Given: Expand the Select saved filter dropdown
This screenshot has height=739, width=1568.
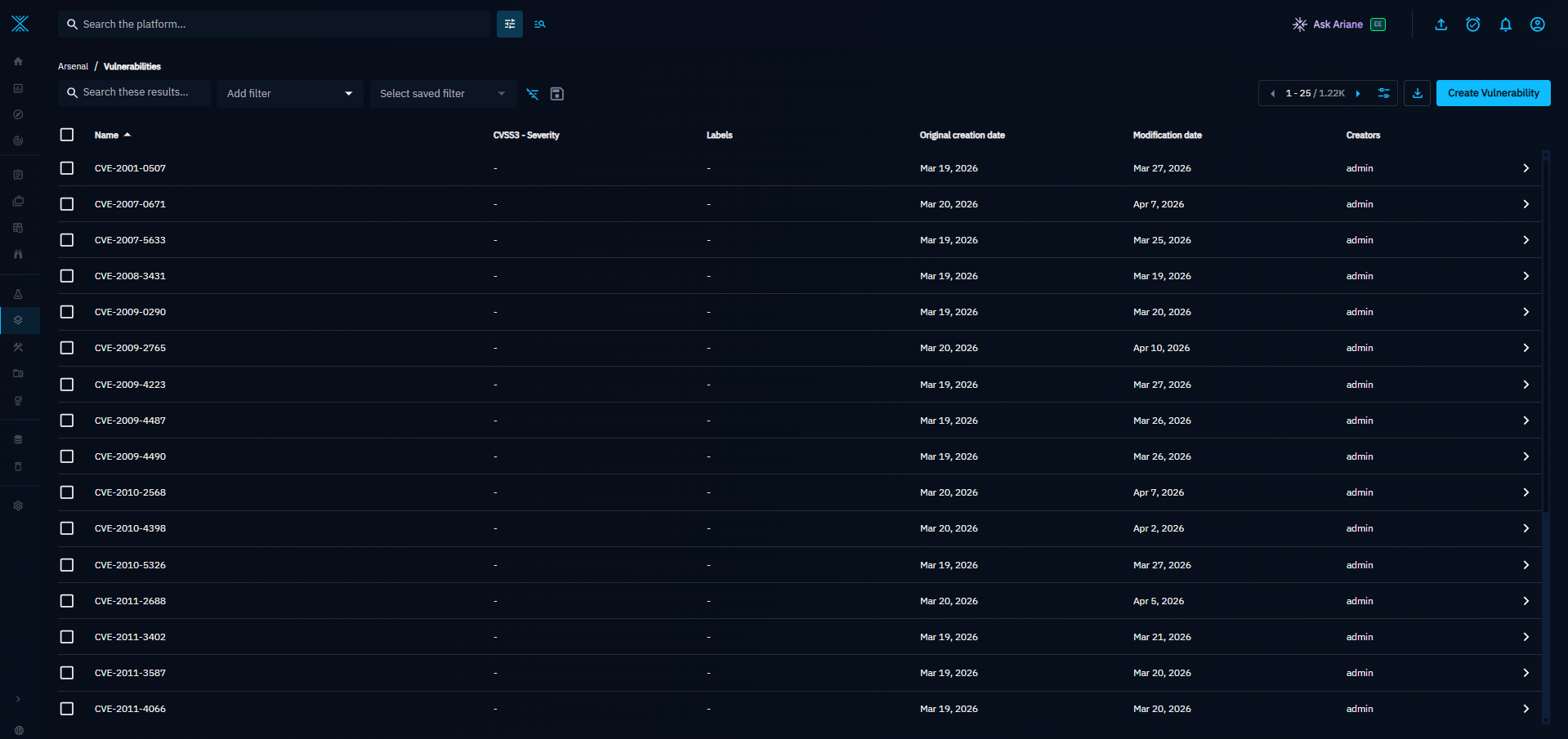Looking at the screenshot, I should (x=443, y=94).
